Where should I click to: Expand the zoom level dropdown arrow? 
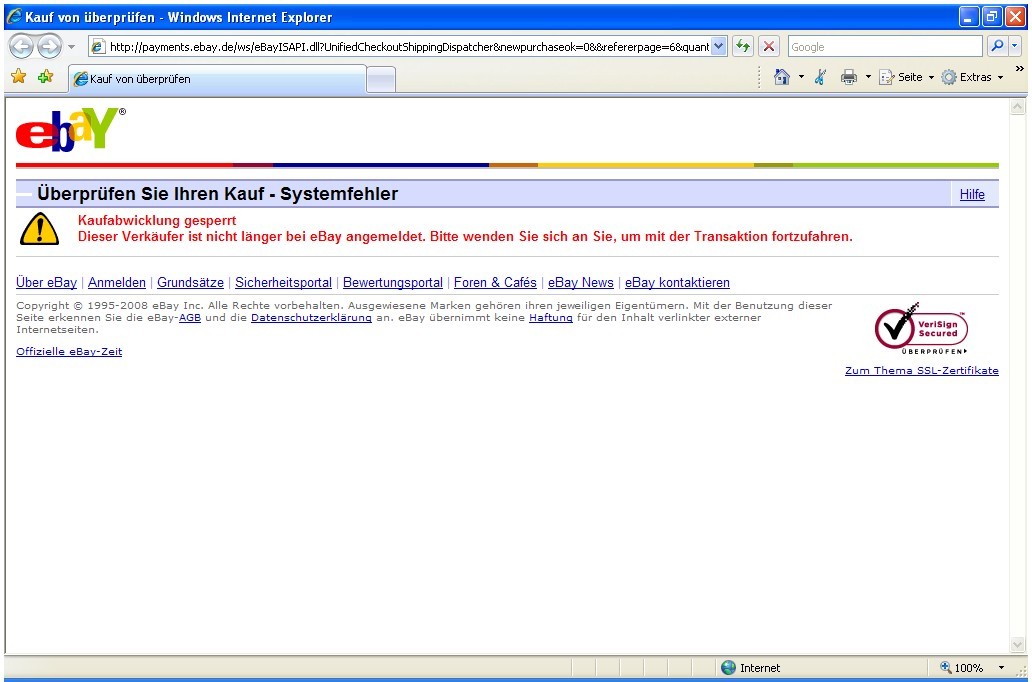(x=1002, y=668)
